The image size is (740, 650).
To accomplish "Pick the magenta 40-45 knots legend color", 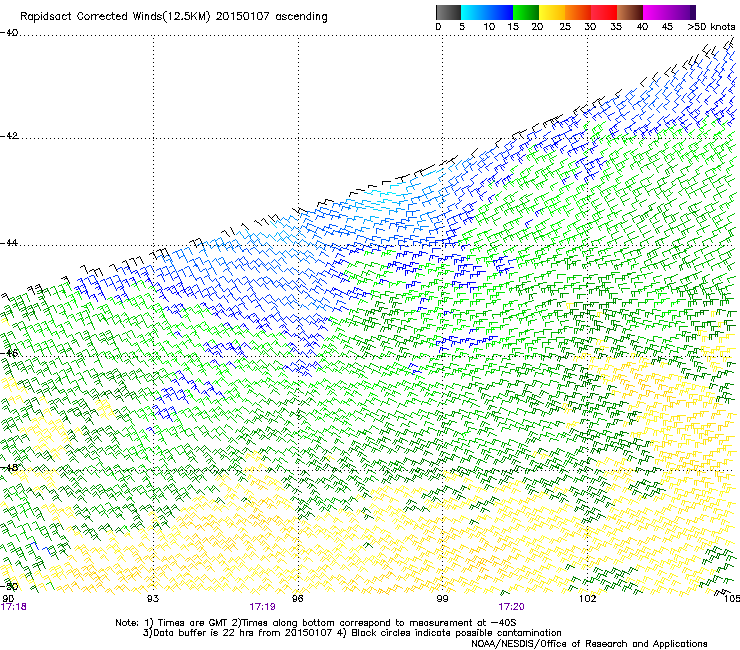I will click(656, 12).
